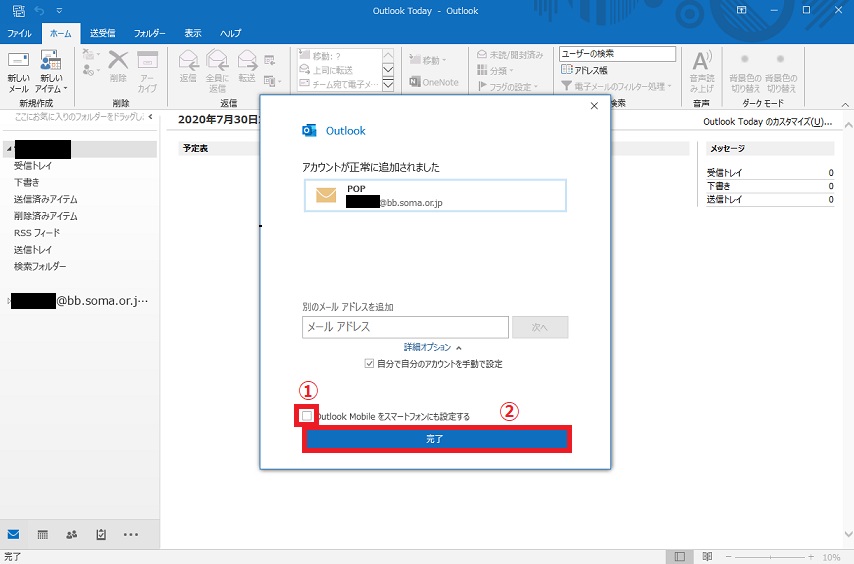Screen dimensions: 854x564
Task: Select the added POP account card
Action: 435,195
